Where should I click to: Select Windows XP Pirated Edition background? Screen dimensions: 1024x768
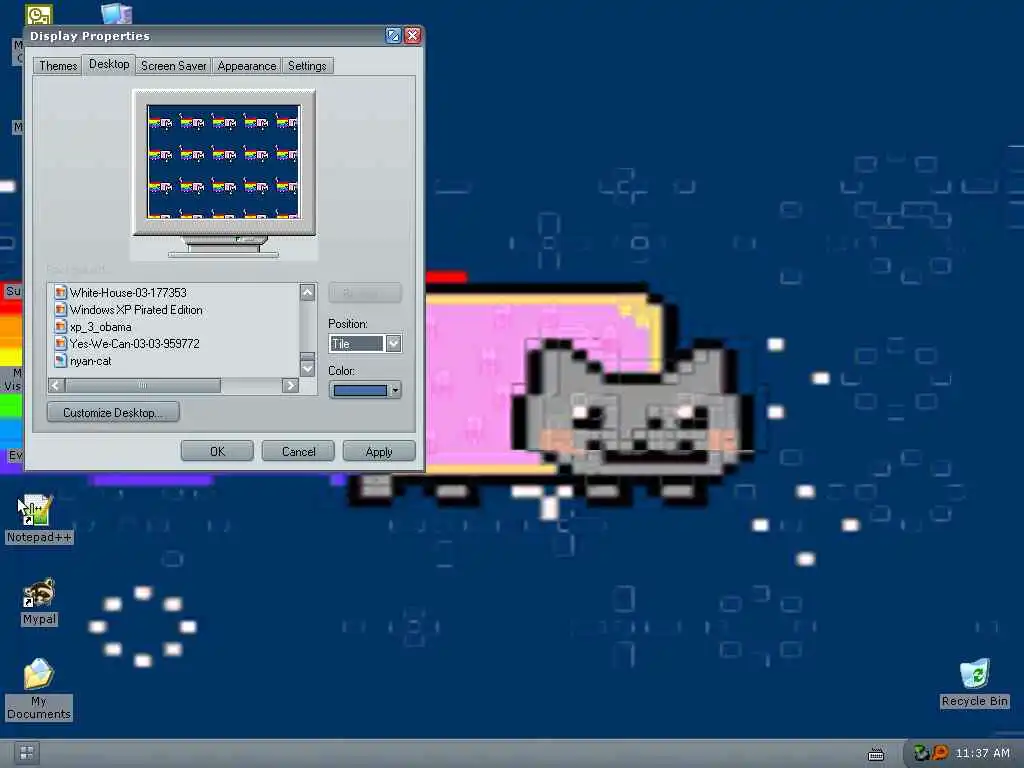[136, 310]
